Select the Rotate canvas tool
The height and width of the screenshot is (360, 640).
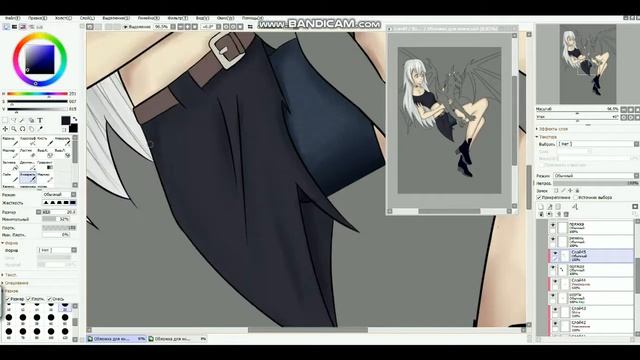pyautogui.click(x=22, y=129)
